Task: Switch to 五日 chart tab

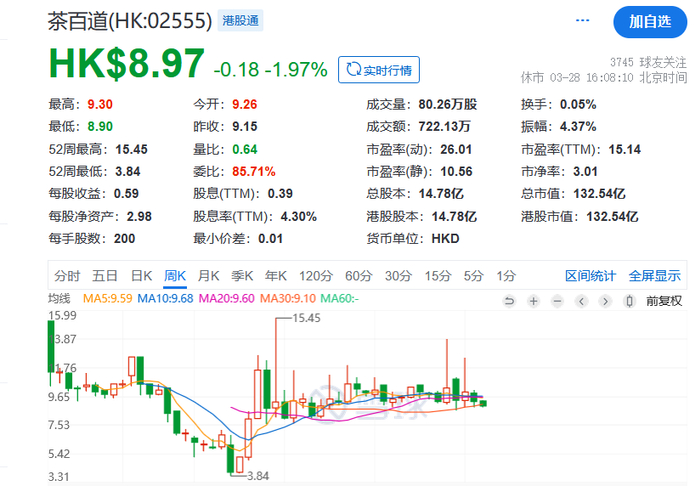Action: (105, 276)
